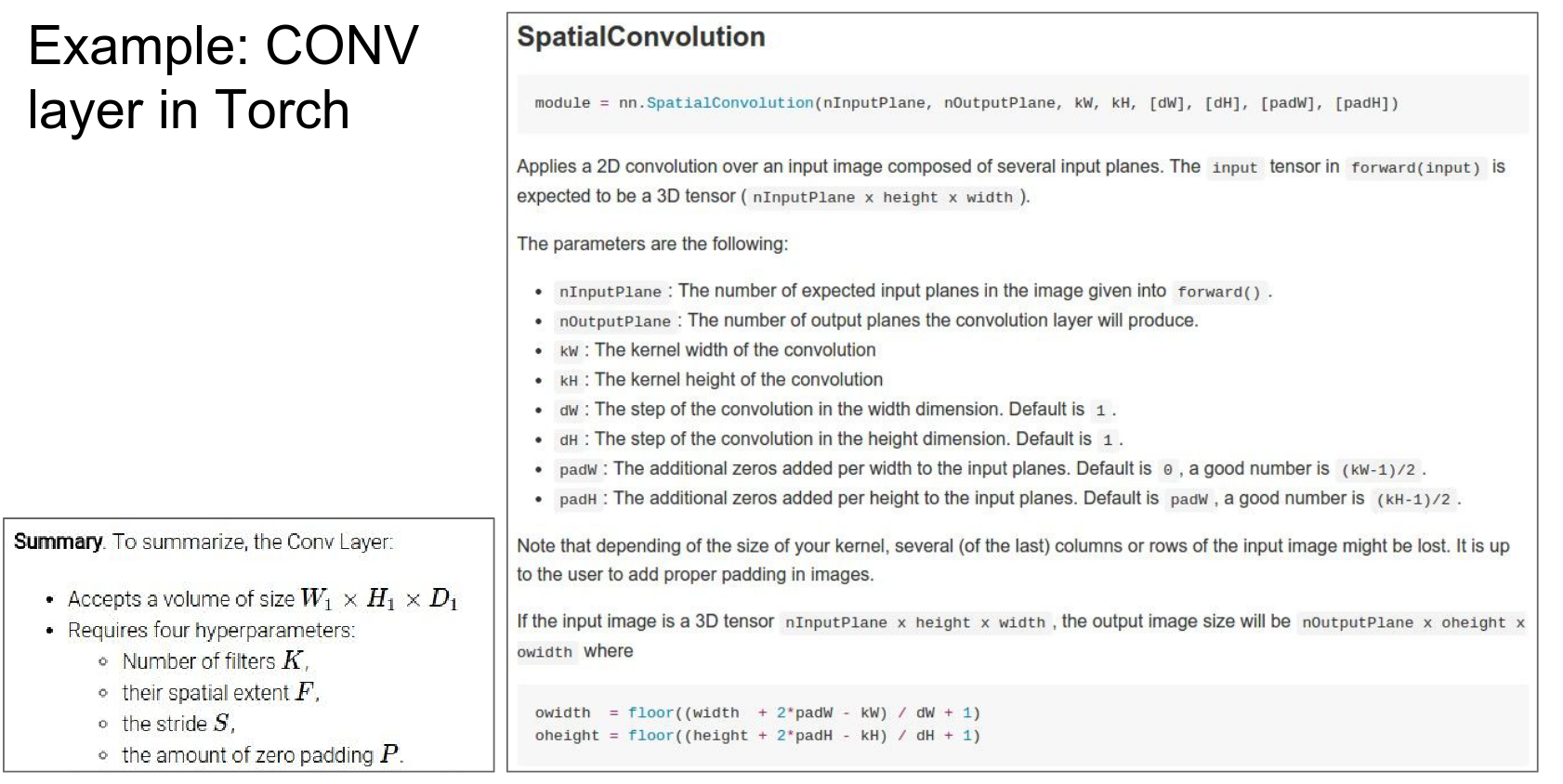Click the slide title 'Example: CONV layer in Torch'
Image resolution: width=1563 pixels, height=784 pixels.
pos(223,78)
